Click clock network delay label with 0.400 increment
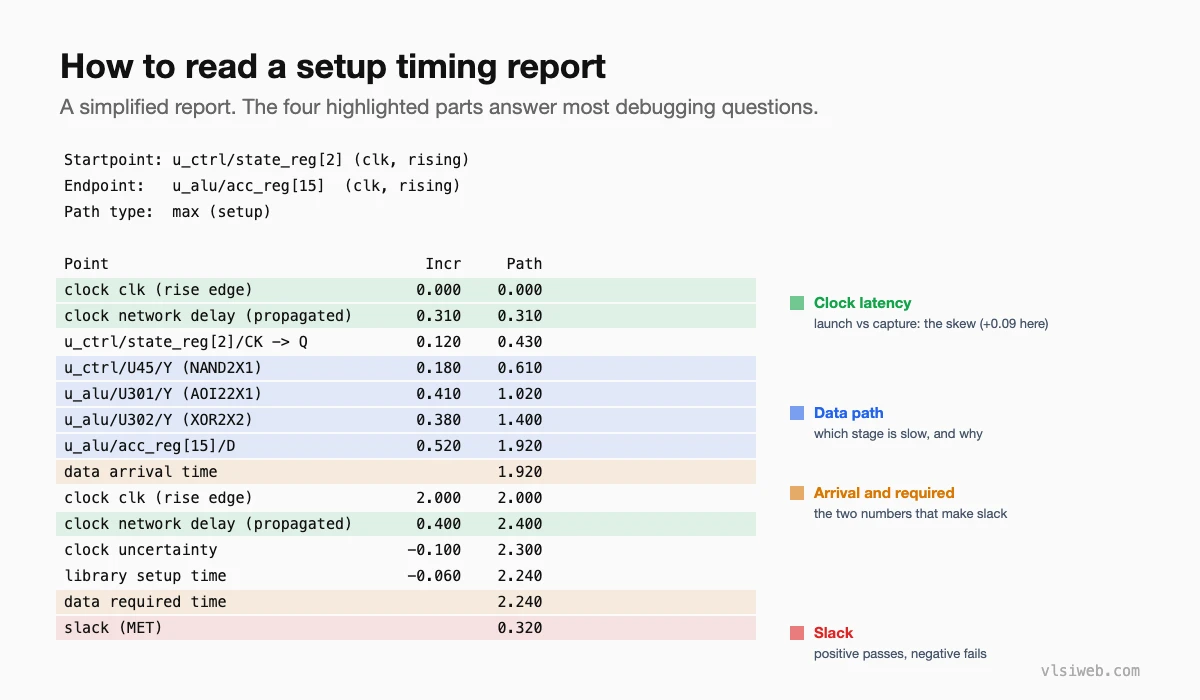This screenshot has width=1200, height=700. (208, 524)
